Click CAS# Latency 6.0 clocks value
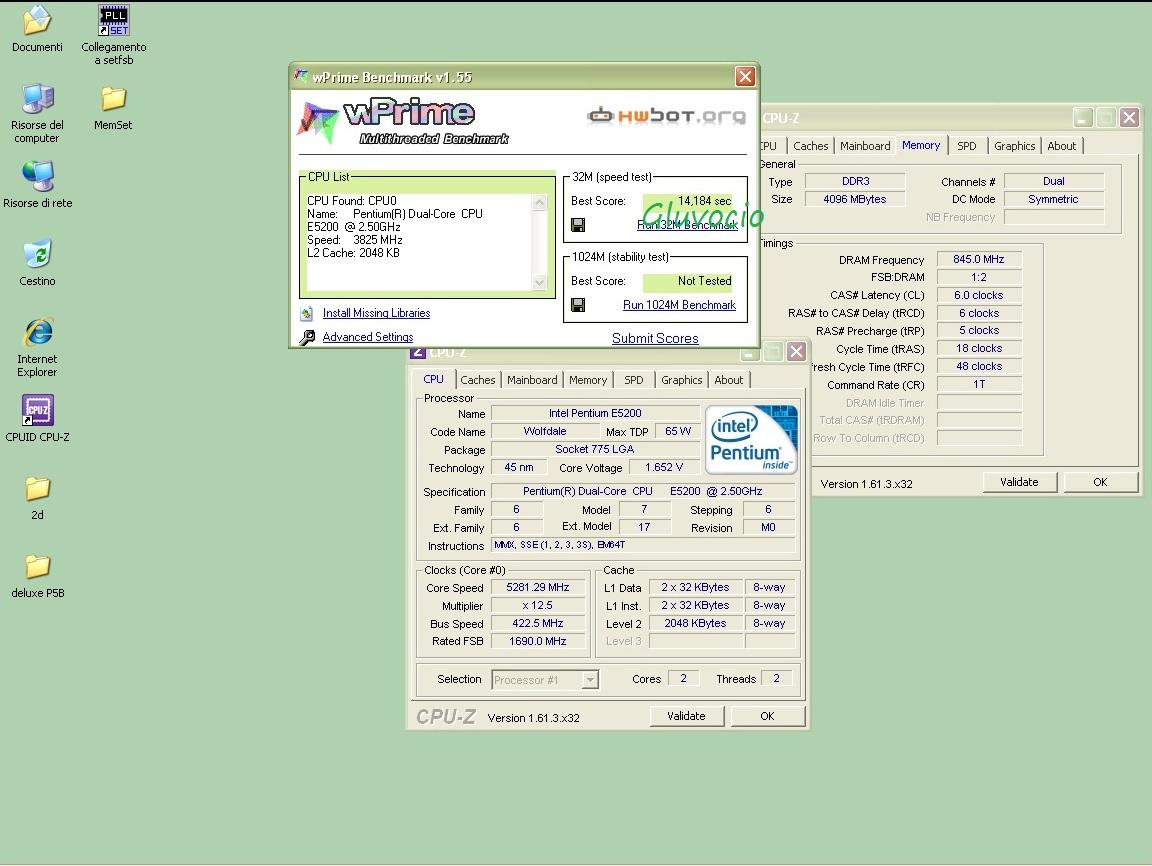The height and width of the screenshot is (866, 1152). (979, 295)
